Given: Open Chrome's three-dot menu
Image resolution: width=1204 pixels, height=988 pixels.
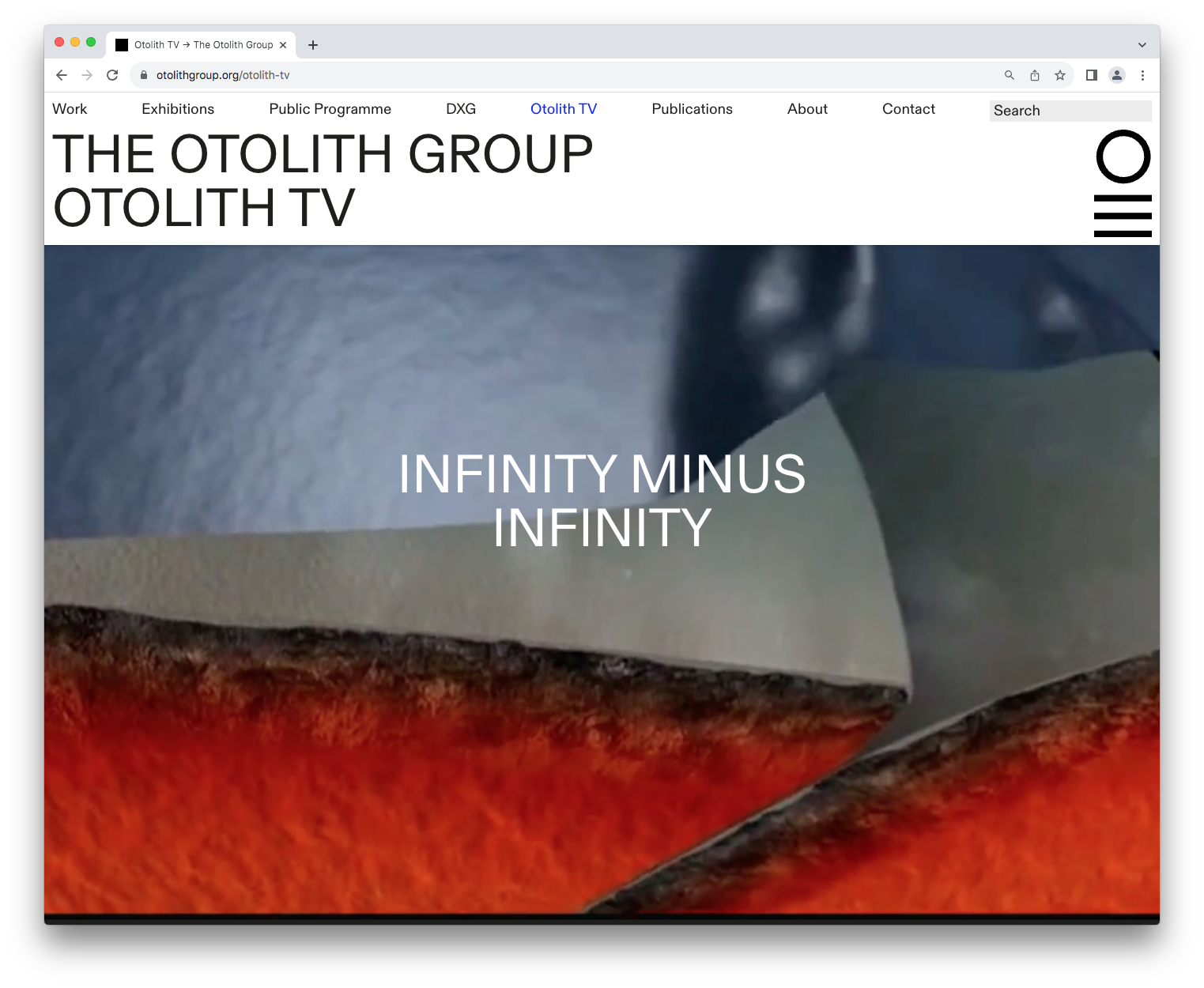Looking at the screenshot, I should 1142,75.
